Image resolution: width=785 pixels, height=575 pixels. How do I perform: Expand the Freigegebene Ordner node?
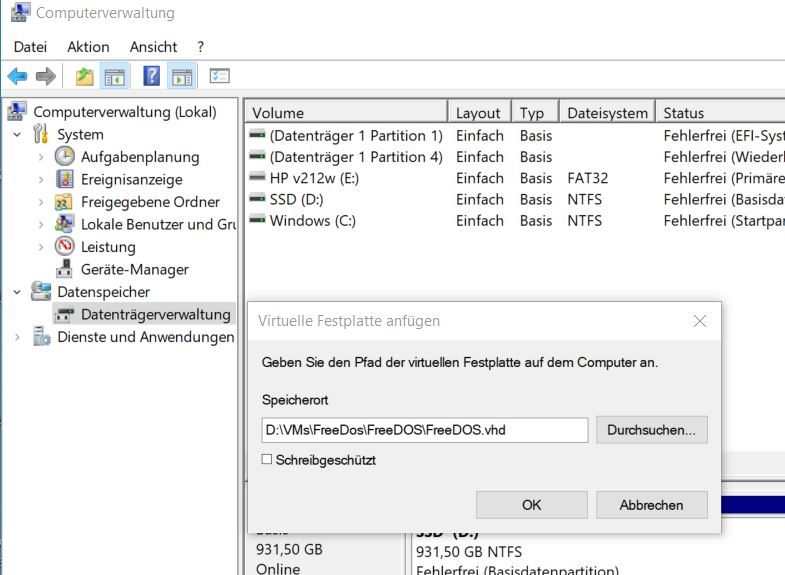tap(41, 202)
